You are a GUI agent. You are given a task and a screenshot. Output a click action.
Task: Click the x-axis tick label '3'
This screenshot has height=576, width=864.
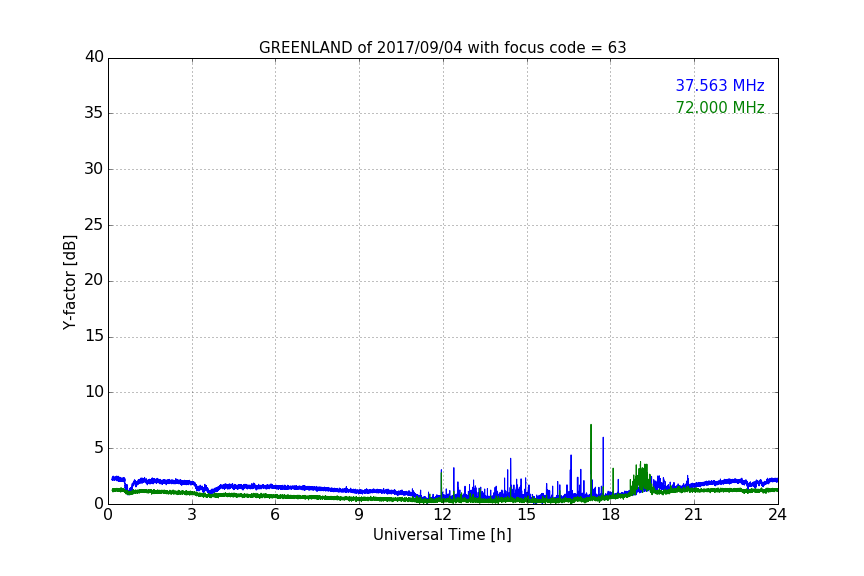(x=192, y=515)
